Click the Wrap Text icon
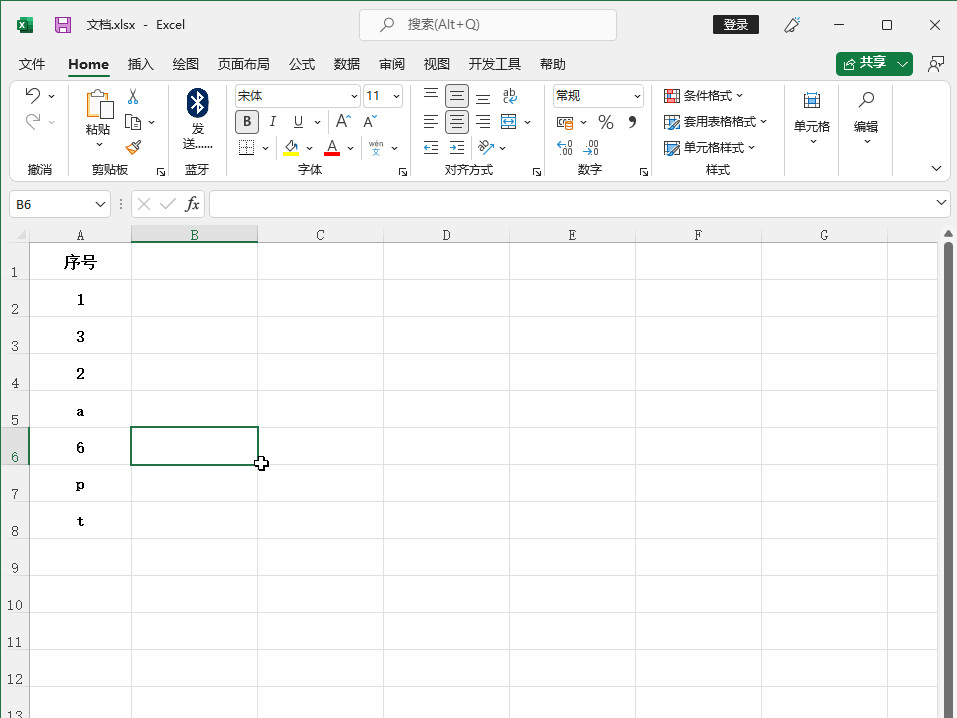 click(x=510, y=96)
